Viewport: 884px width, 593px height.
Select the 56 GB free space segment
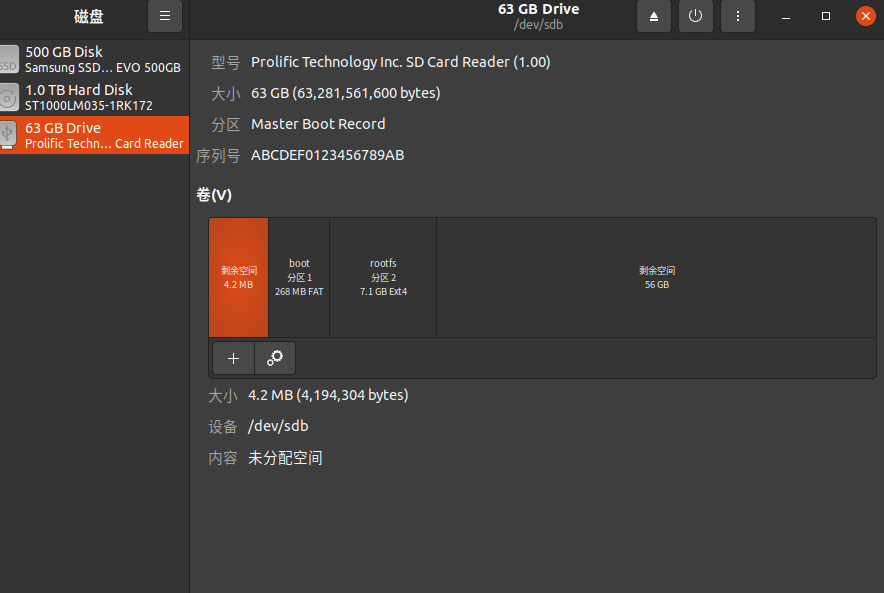pos(656,277)
